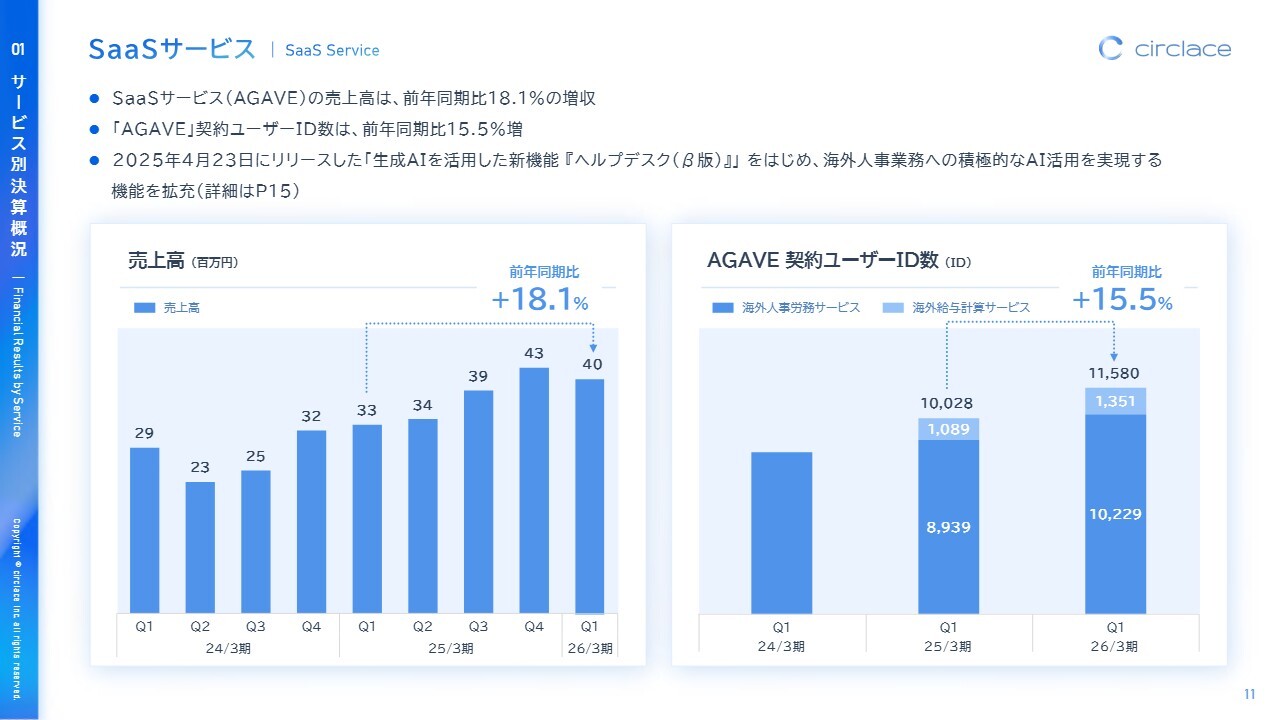Select the SaaSサービス slide title
Screen dimensions: 1280x720
pyautogui.click(x=172, y=49)
